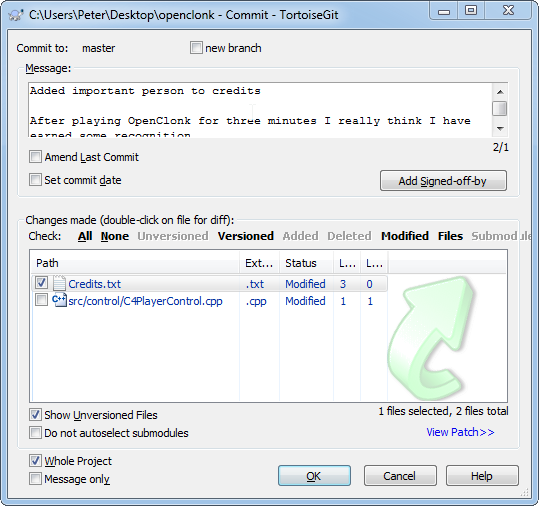539x506 pixels.
Task: Click the message box scrollbar thumb
Action: (500, 109)
